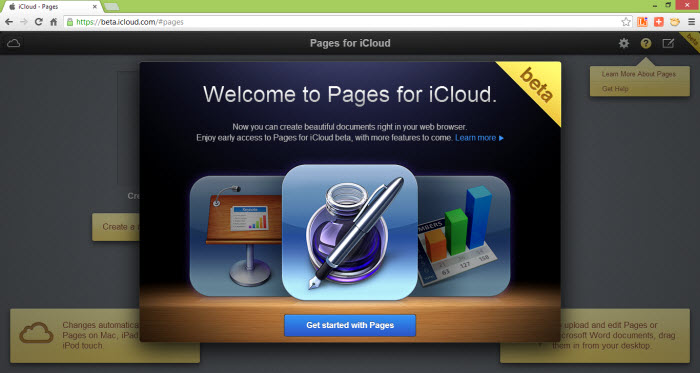Click the Pages for iCloud title text
The width and height of the screenshot is (700, 373).
pyautogui.click(x=350, y=43)
